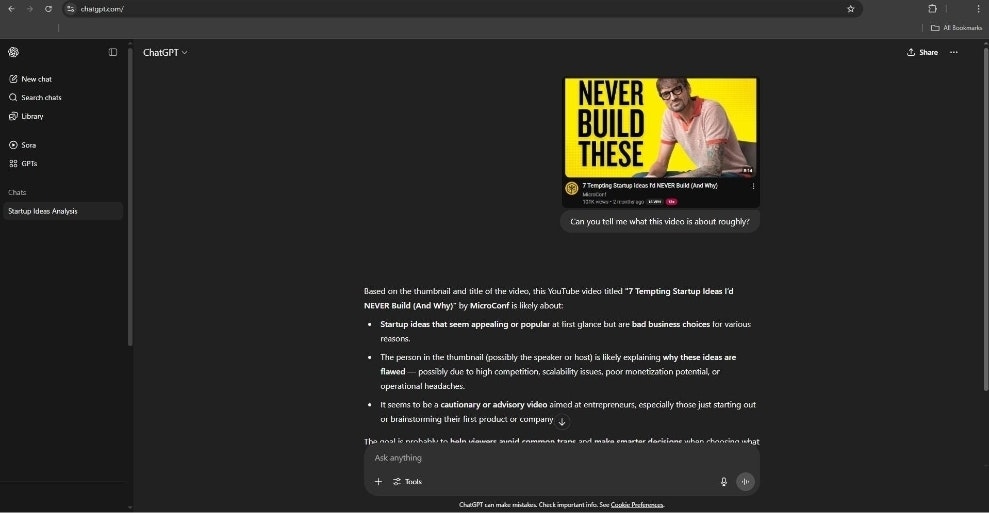The height and width of the screenshot is (513, 989).
Task: Reload the page
Action: click(x=48, y=9)
